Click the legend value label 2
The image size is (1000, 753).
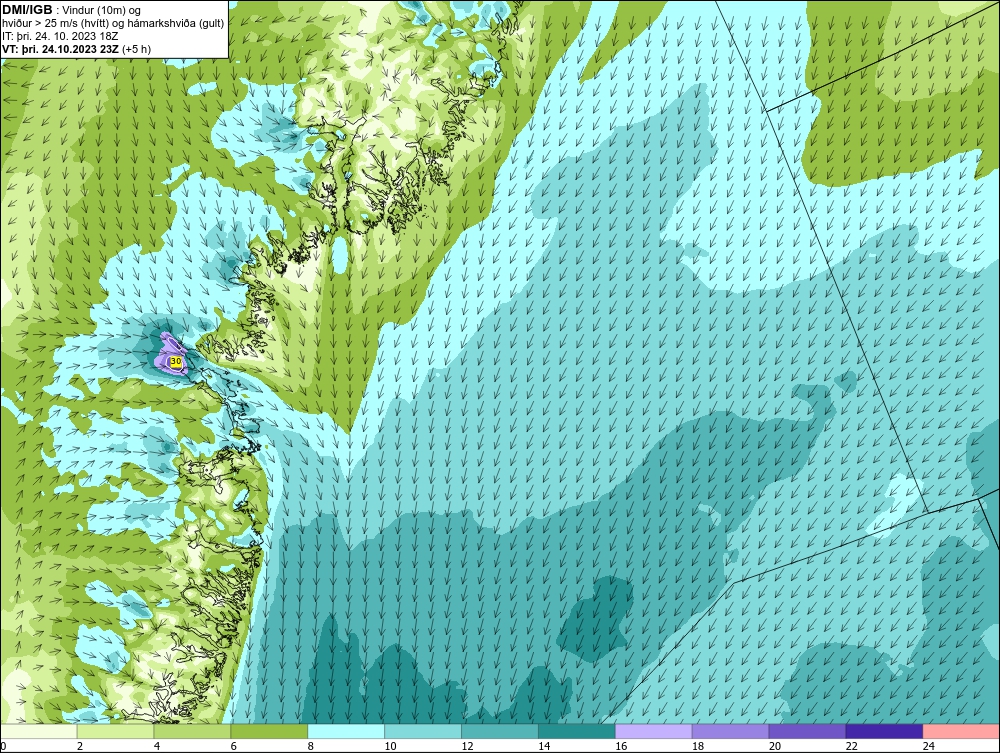tap(80, 746)
